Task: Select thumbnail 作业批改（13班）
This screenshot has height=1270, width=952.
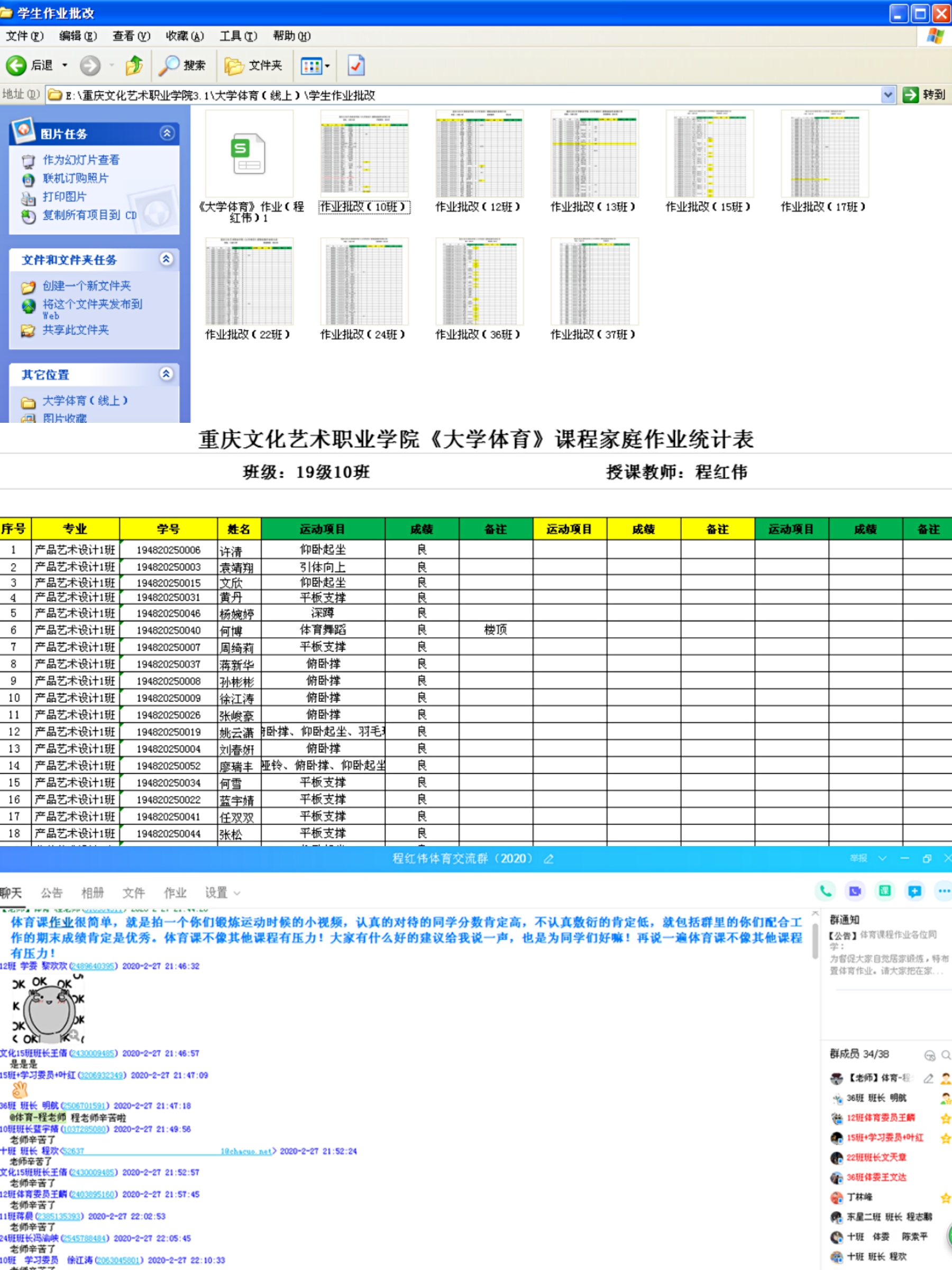Action: [x=594, y=154]
